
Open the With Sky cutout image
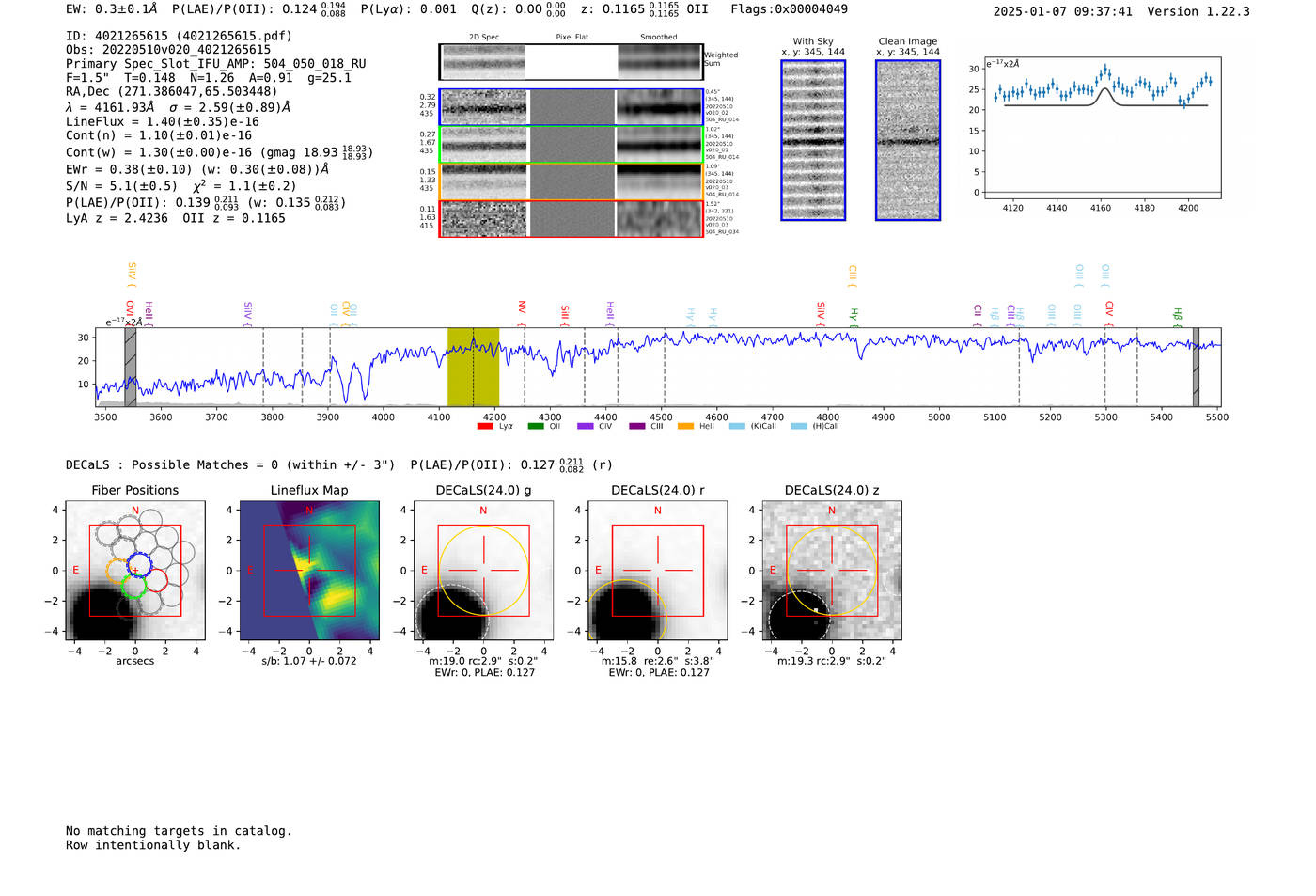pos(813,140)
